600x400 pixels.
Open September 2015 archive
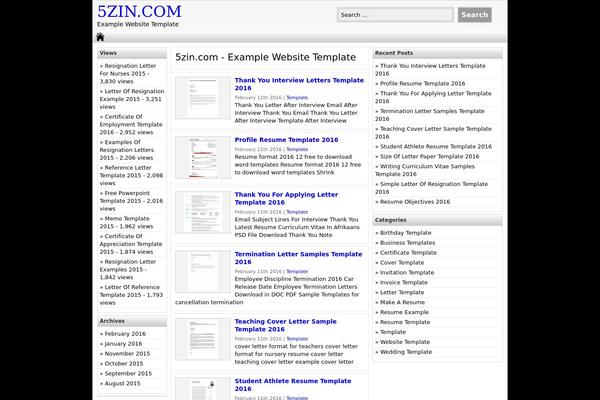pos(128,374)
